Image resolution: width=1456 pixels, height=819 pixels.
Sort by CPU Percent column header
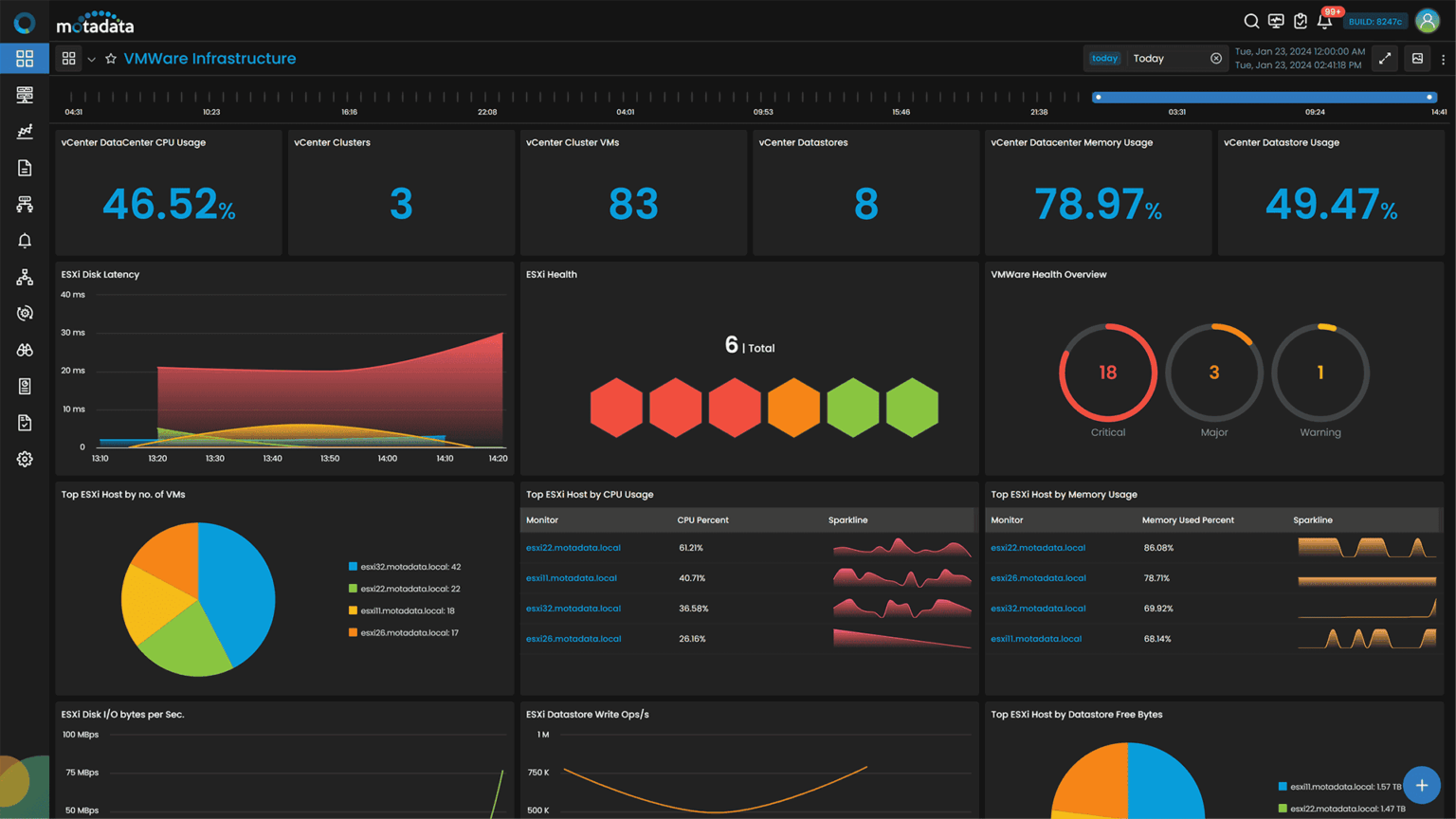(702, 520)
